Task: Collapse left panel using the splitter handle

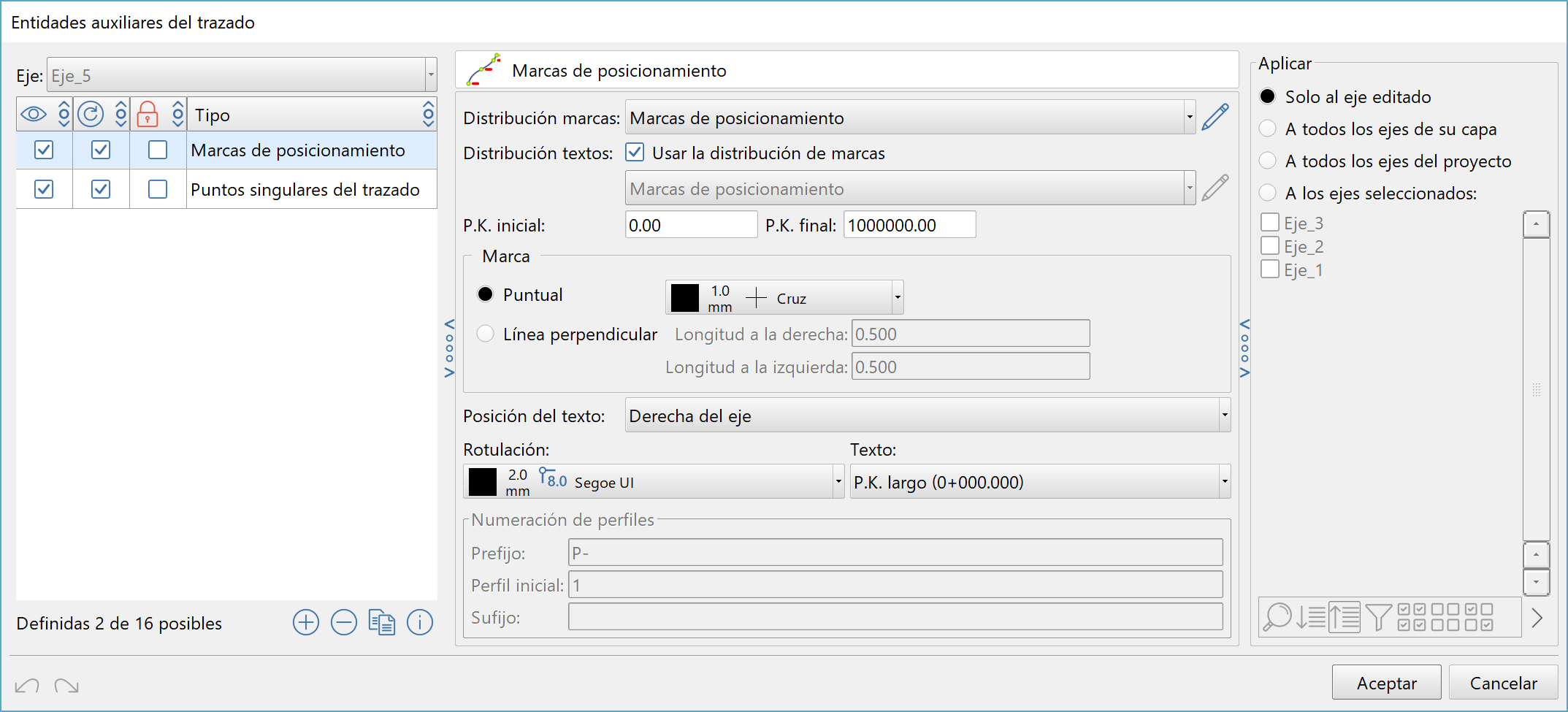Action: pyautogui.click(x=449, y=348)
